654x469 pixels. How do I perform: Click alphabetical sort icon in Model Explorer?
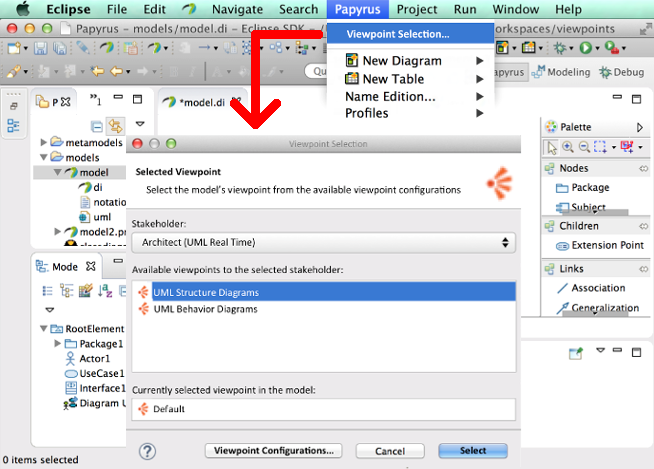[x=105, y=290]
